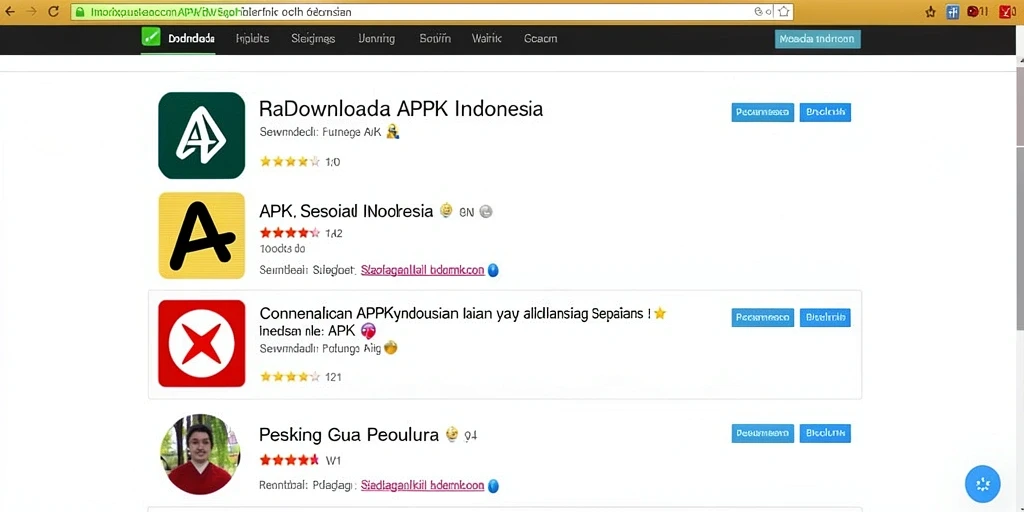Click the blue floating round button
Image resolution: width=1024 pixels, height=512 pixels.
(982, 484)
